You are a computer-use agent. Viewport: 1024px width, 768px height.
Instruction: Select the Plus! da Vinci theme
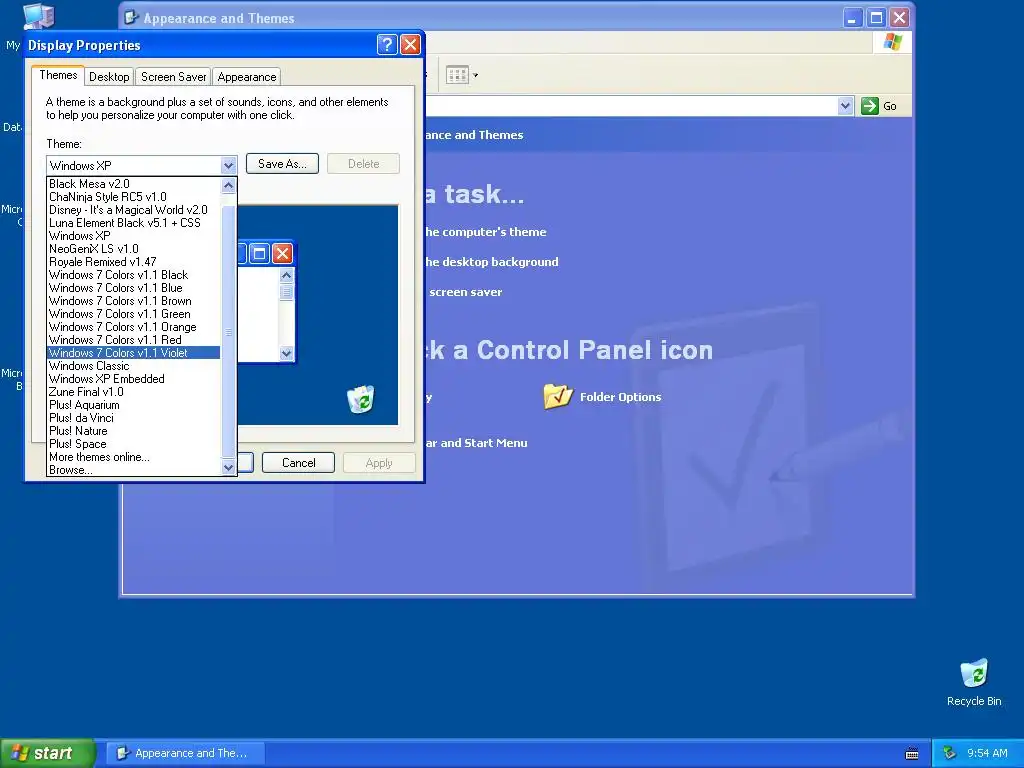click(134, 418)
